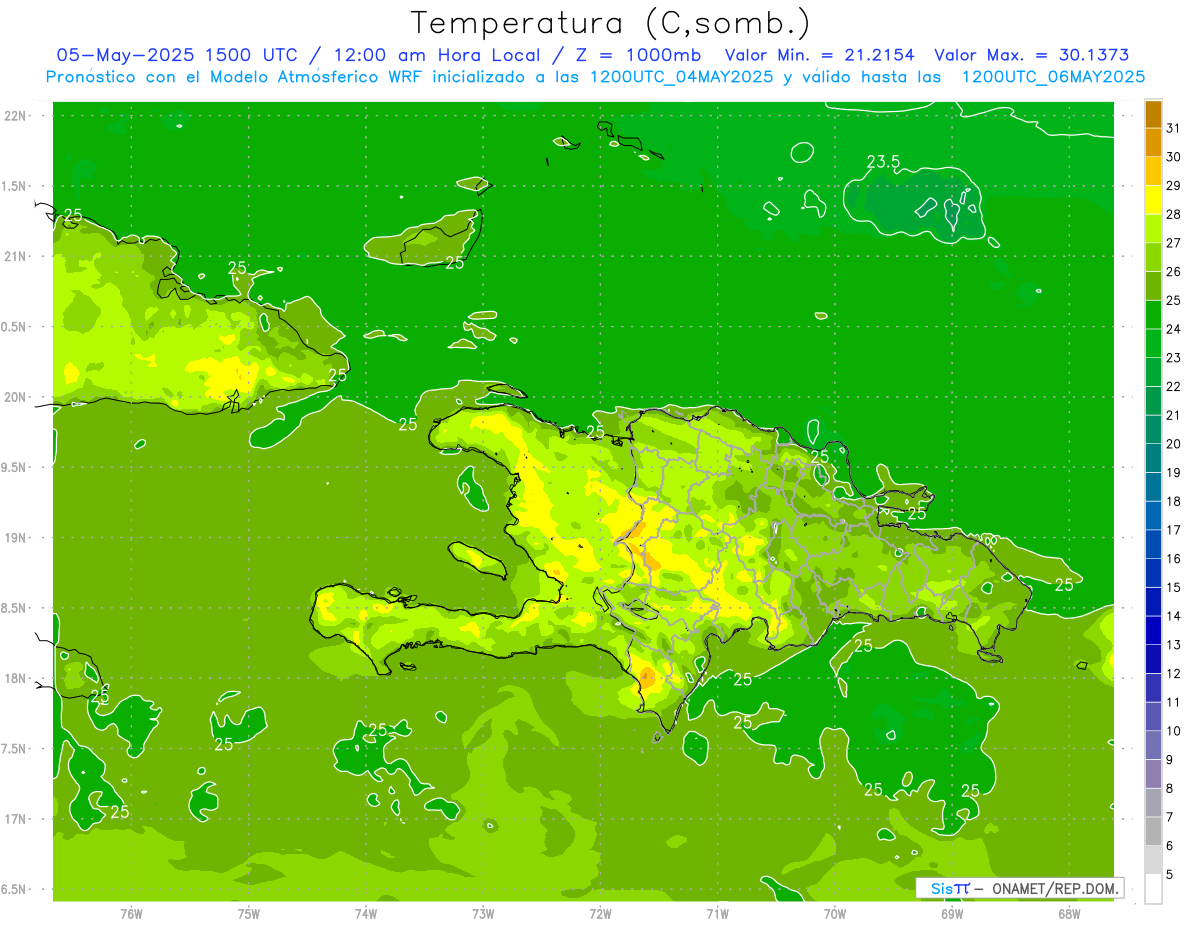Select the "Z = 1000mb" pressure level text
The image size is (1200, 927).
(x=636, y=55)
